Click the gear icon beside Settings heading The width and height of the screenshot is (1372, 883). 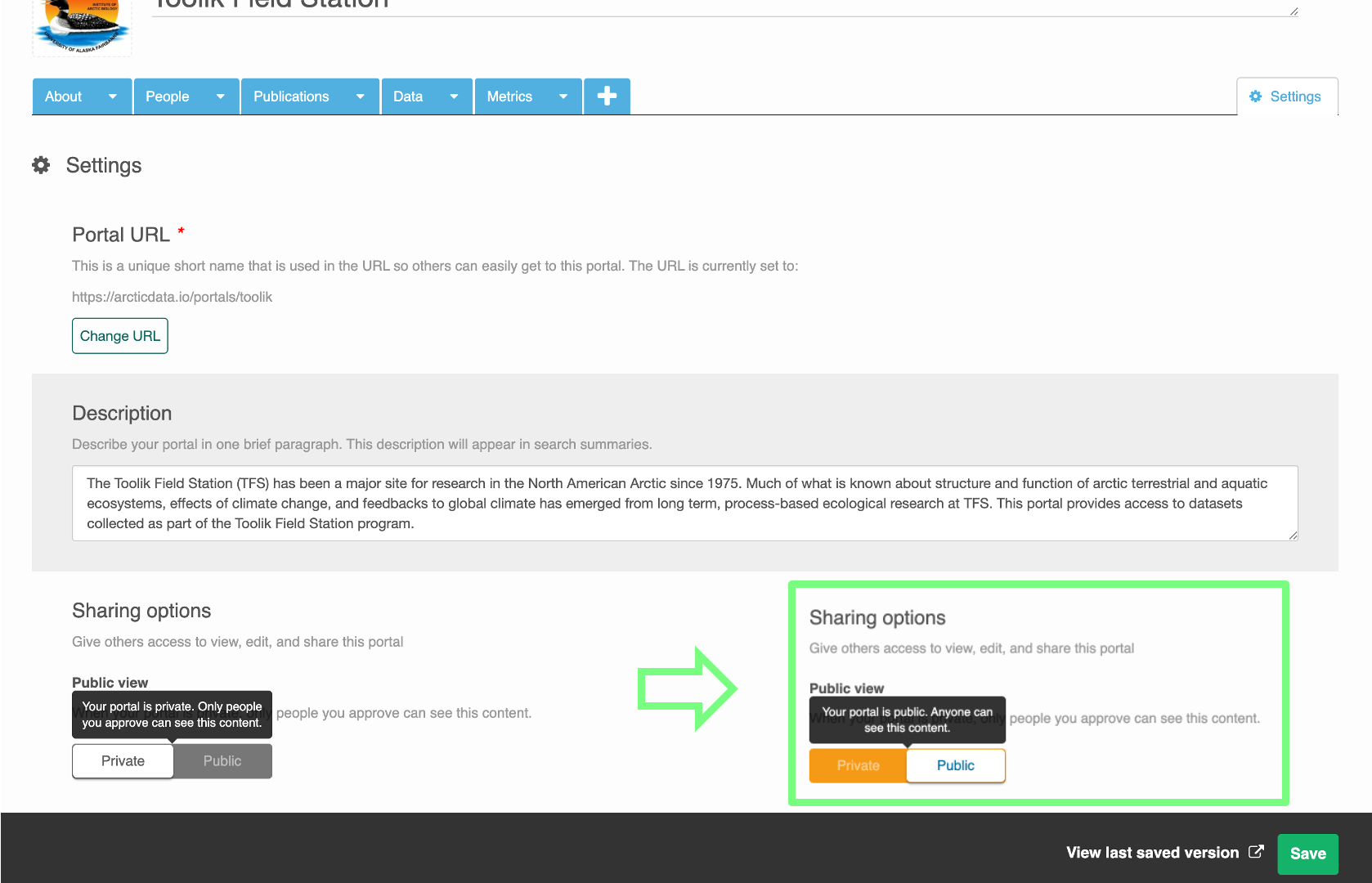[41, 165]
